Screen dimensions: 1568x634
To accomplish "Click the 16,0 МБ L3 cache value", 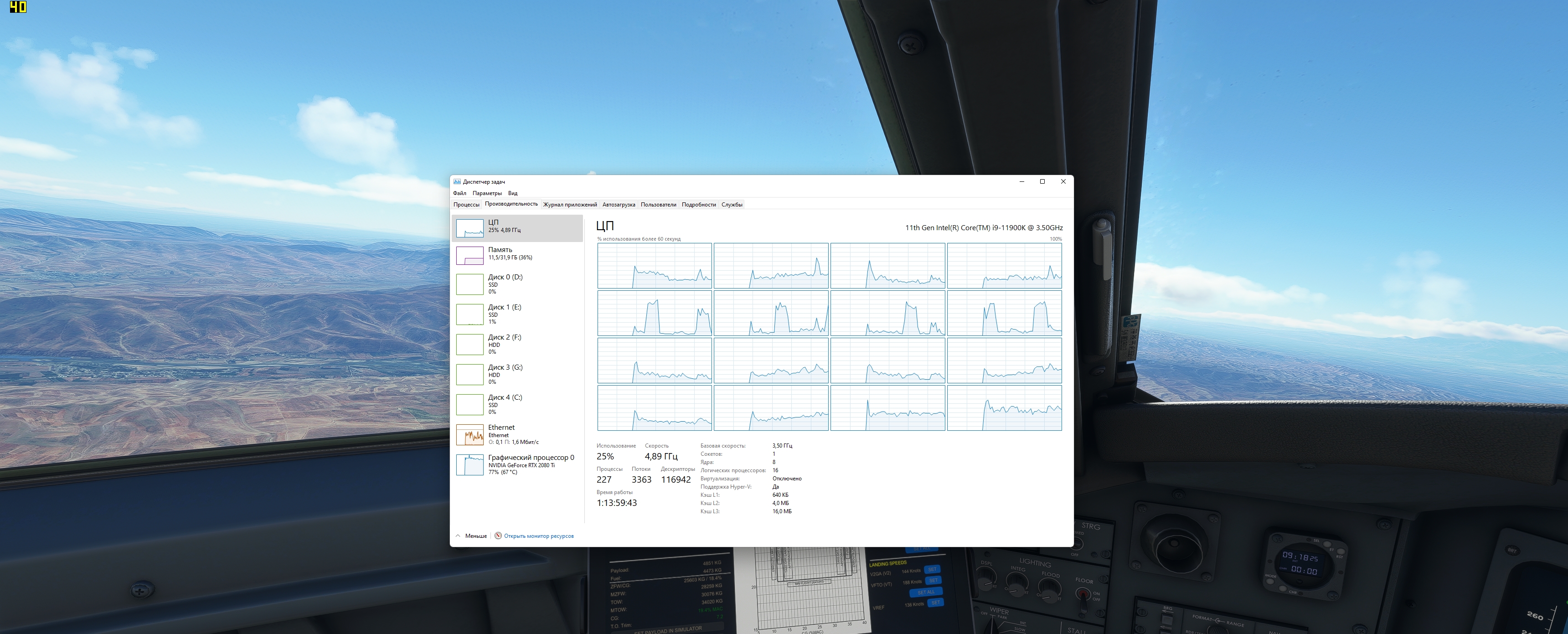I will coord(782,512).
